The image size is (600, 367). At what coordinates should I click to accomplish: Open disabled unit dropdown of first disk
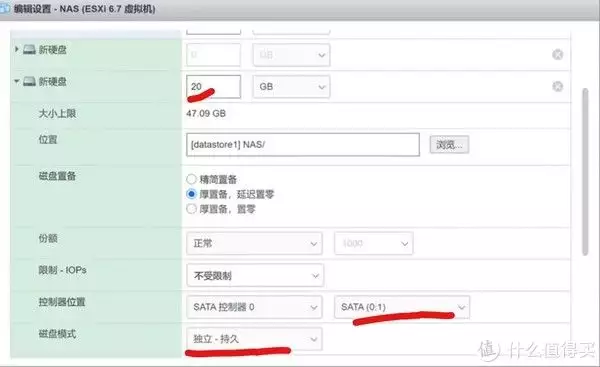pyautogui.click(x=291, y=55)
